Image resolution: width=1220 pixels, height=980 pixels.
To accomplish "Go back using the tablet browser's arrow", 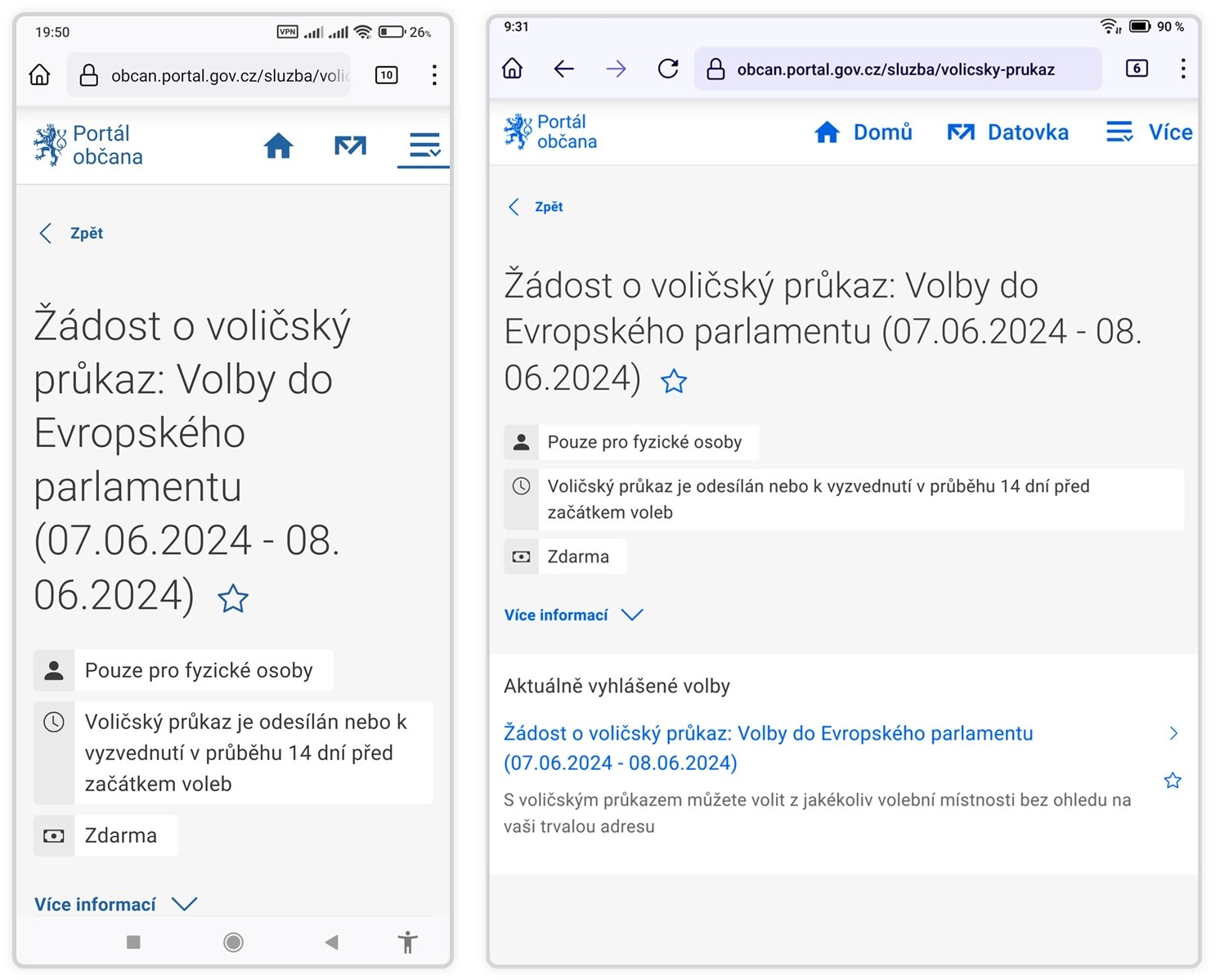I will (564, 69).
